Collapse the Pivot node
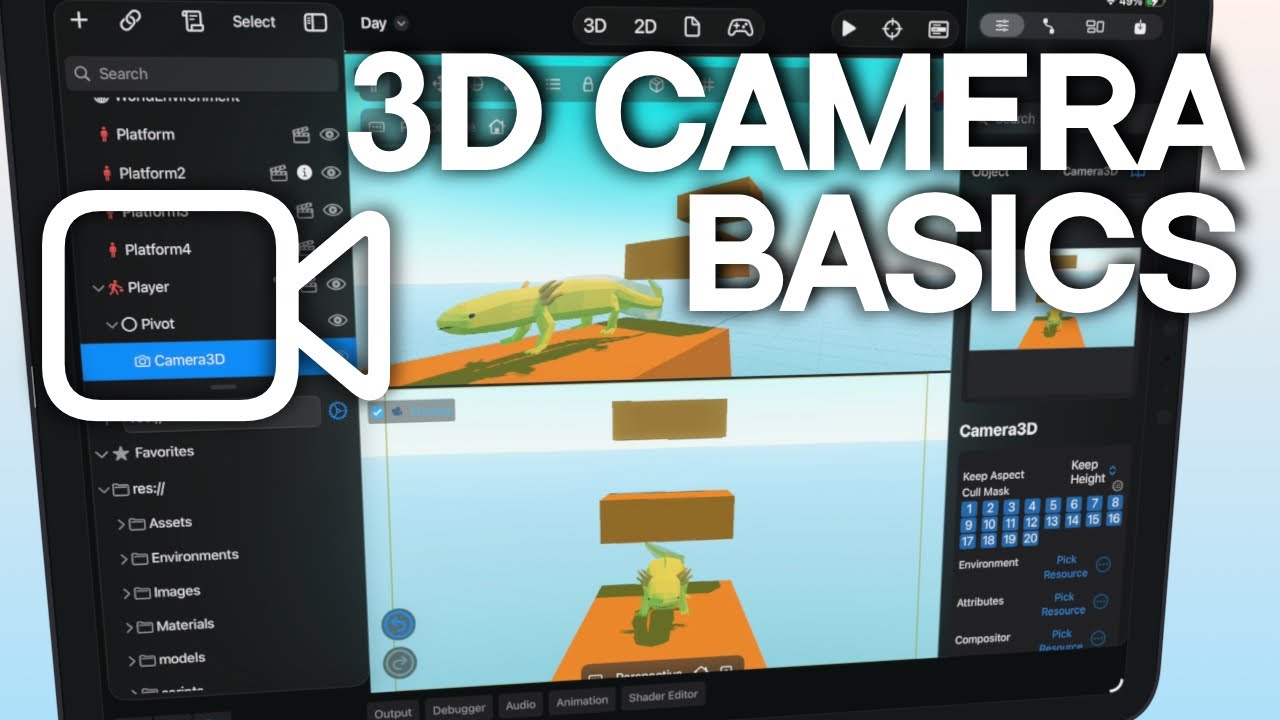The height and width of the screenshot is (720, 1280). tap(111, 324)
